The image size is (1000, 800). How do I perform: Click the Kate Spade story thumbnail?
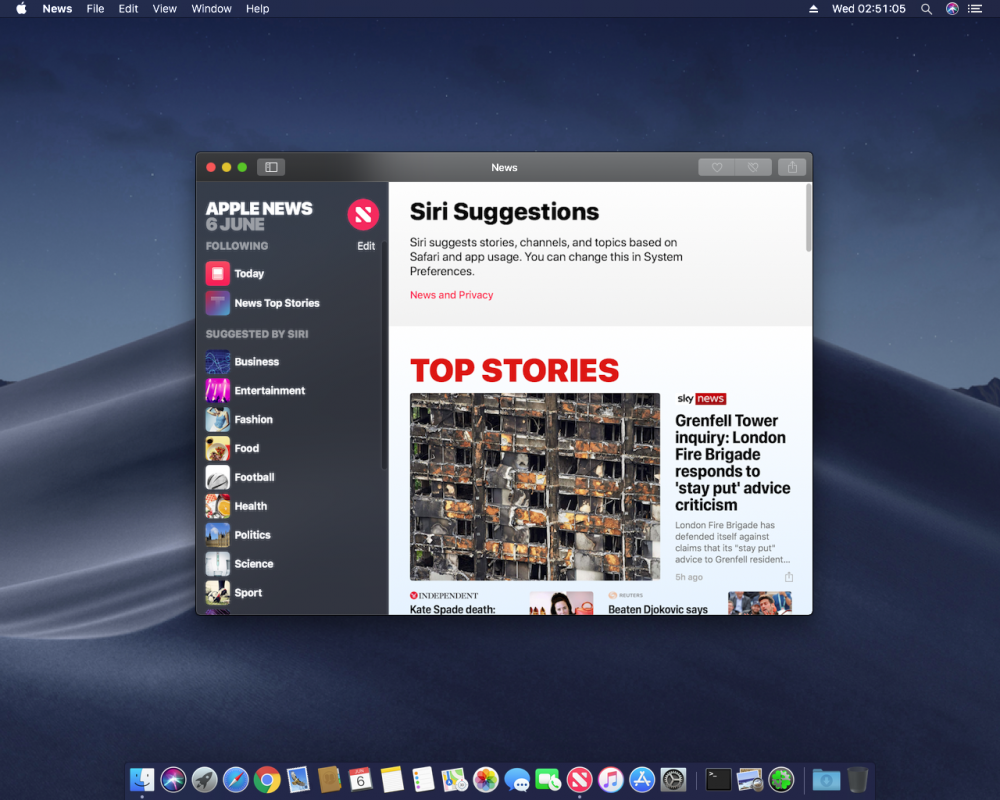pos(561,603)
